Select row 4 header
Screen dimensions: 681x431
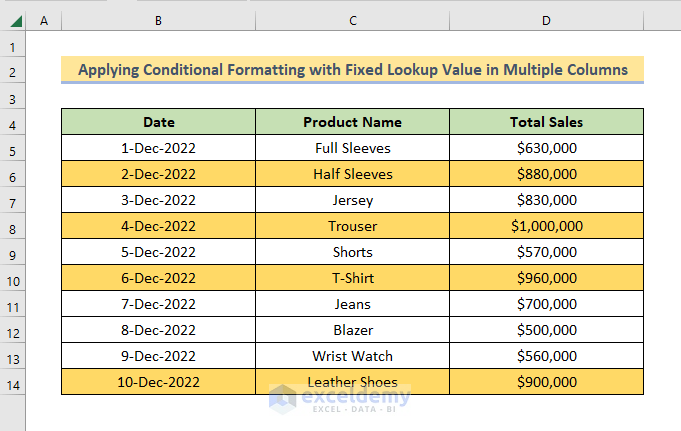coord(13,123)
